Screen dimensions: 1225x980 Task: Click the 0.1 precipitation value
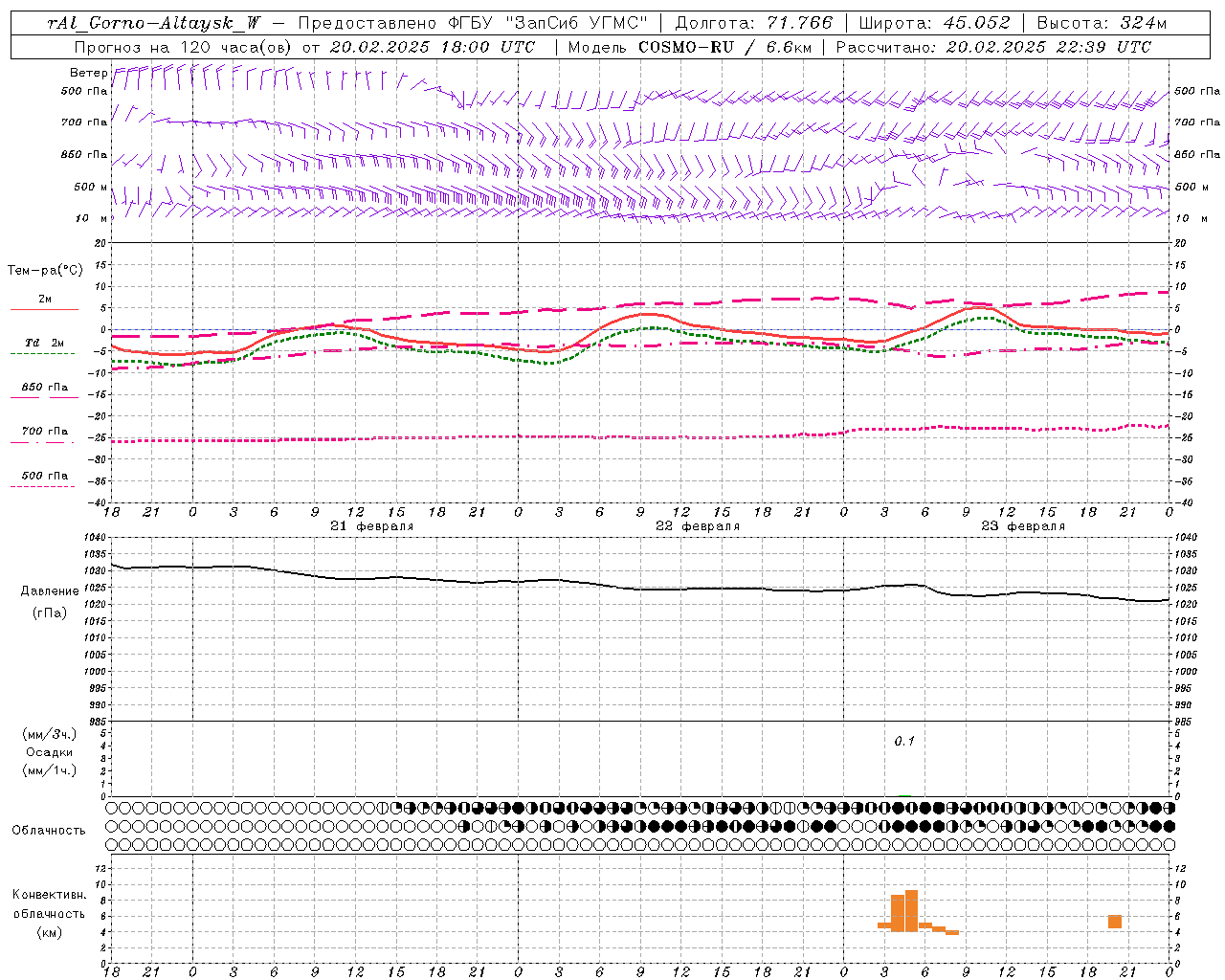point(904,742)
